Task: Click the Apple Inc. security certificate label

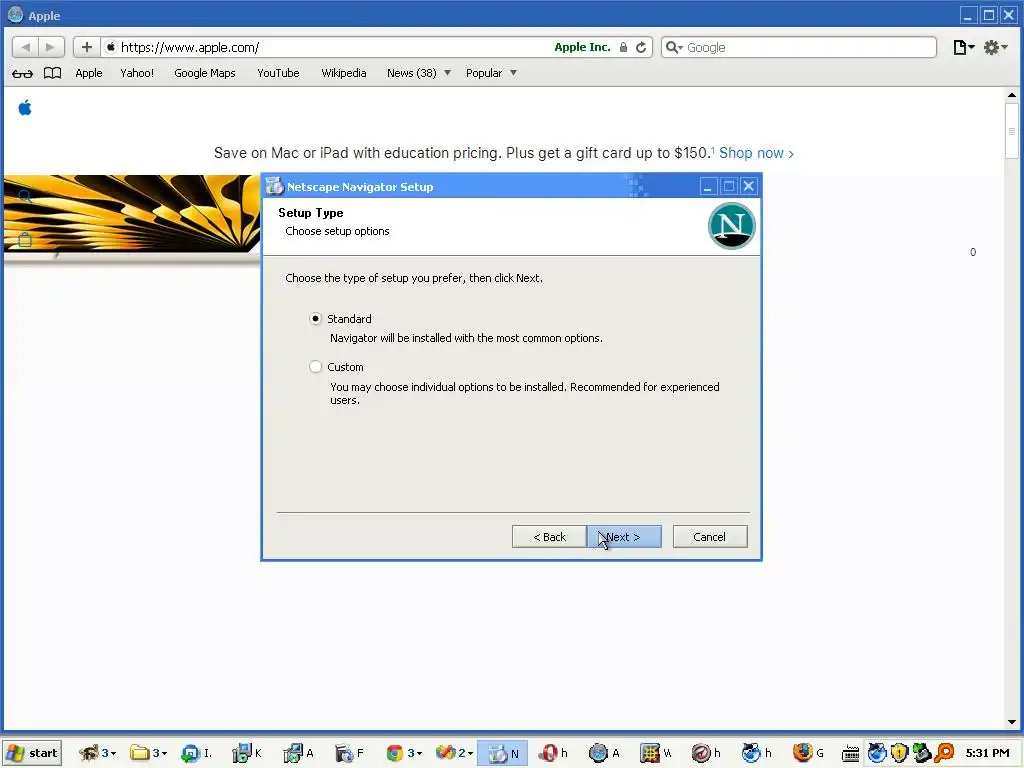Action: point(582,47)
